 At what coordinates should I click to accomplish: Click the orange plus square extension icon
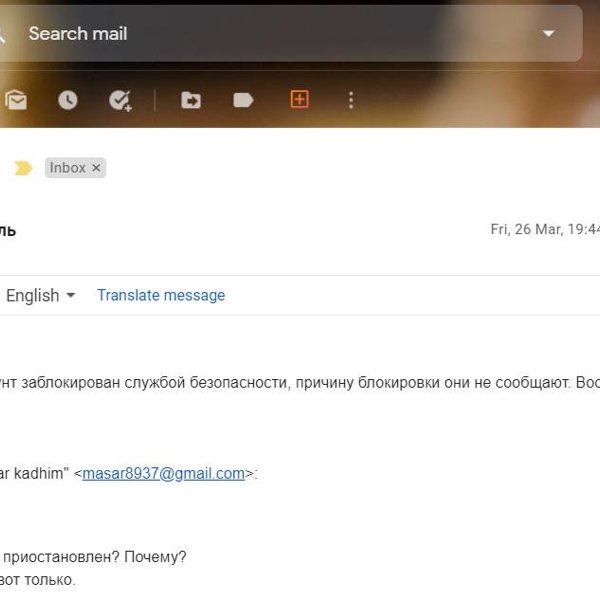[x=299, y=99]
